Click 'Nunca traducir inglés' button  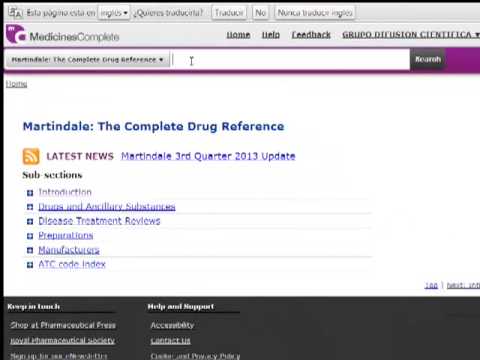[x=315, y=13]
